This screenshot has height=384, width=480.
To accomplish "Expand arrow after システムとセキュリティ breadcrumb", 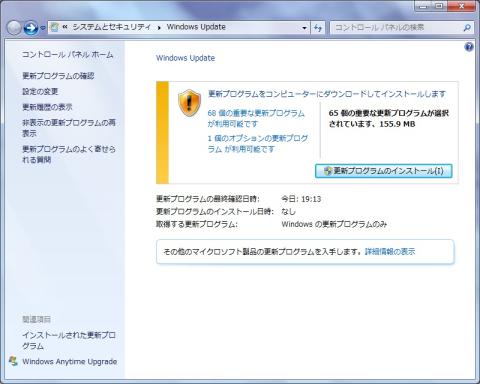I will (159, 28).
